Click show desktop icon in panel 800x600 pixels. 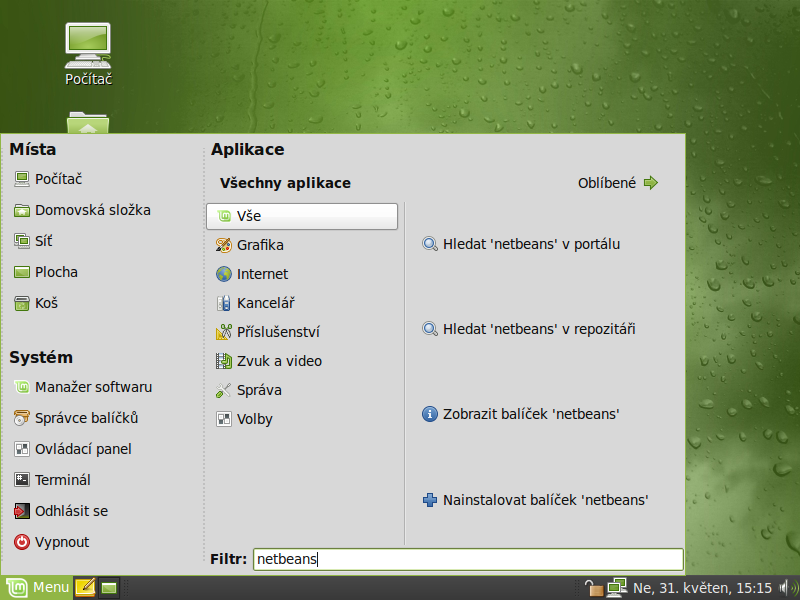[109, 588]
